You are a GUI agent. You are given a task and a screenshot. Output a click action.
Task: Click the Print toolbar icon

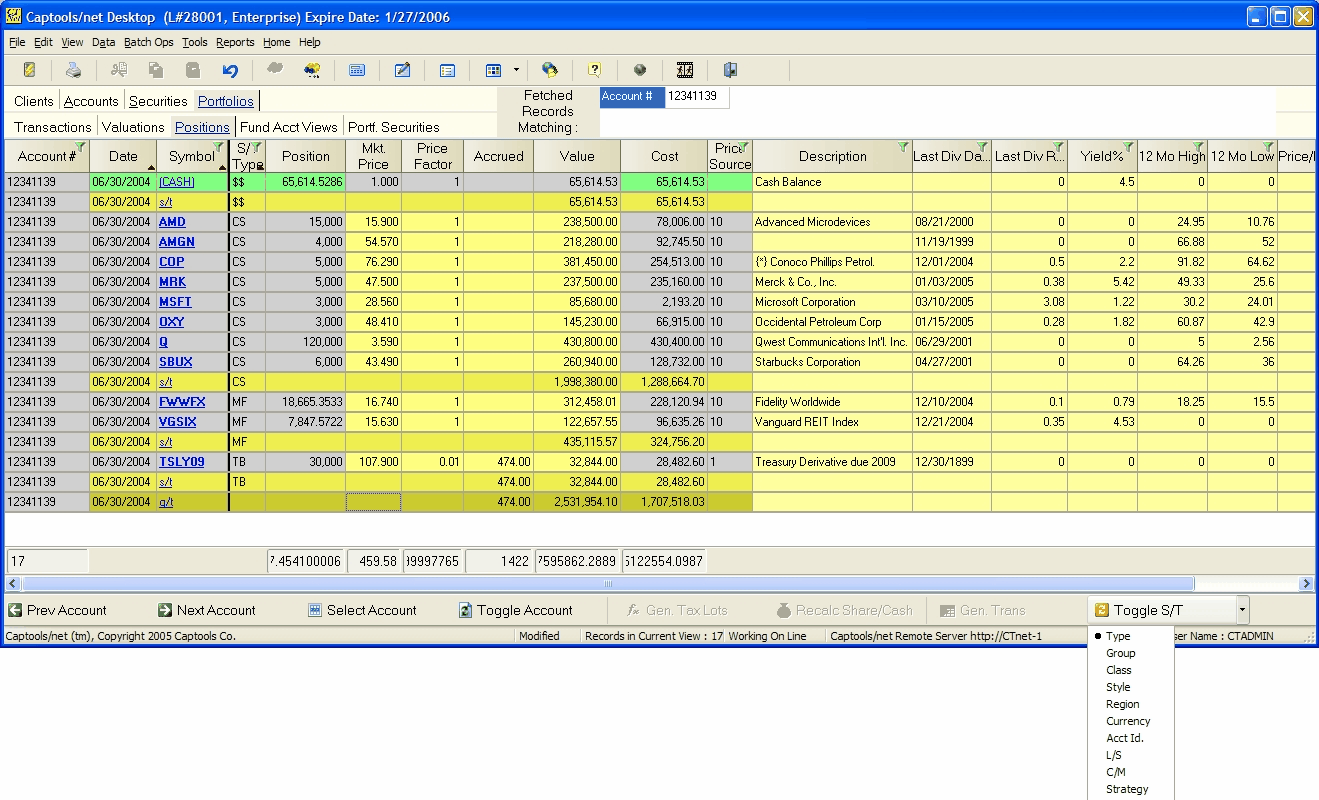tap(72, 70)
